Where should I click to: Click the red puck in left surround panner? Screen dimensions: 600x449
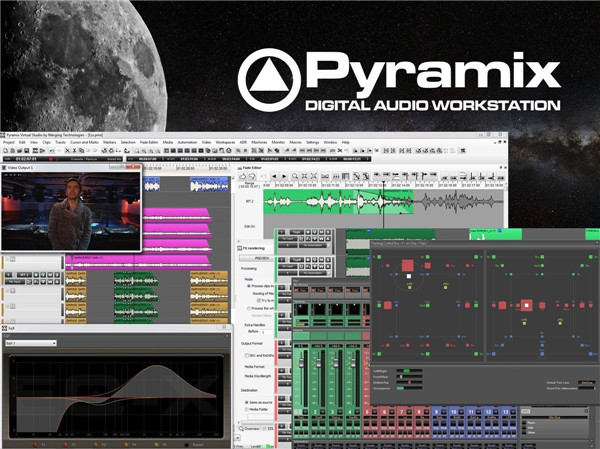[408, 266]
